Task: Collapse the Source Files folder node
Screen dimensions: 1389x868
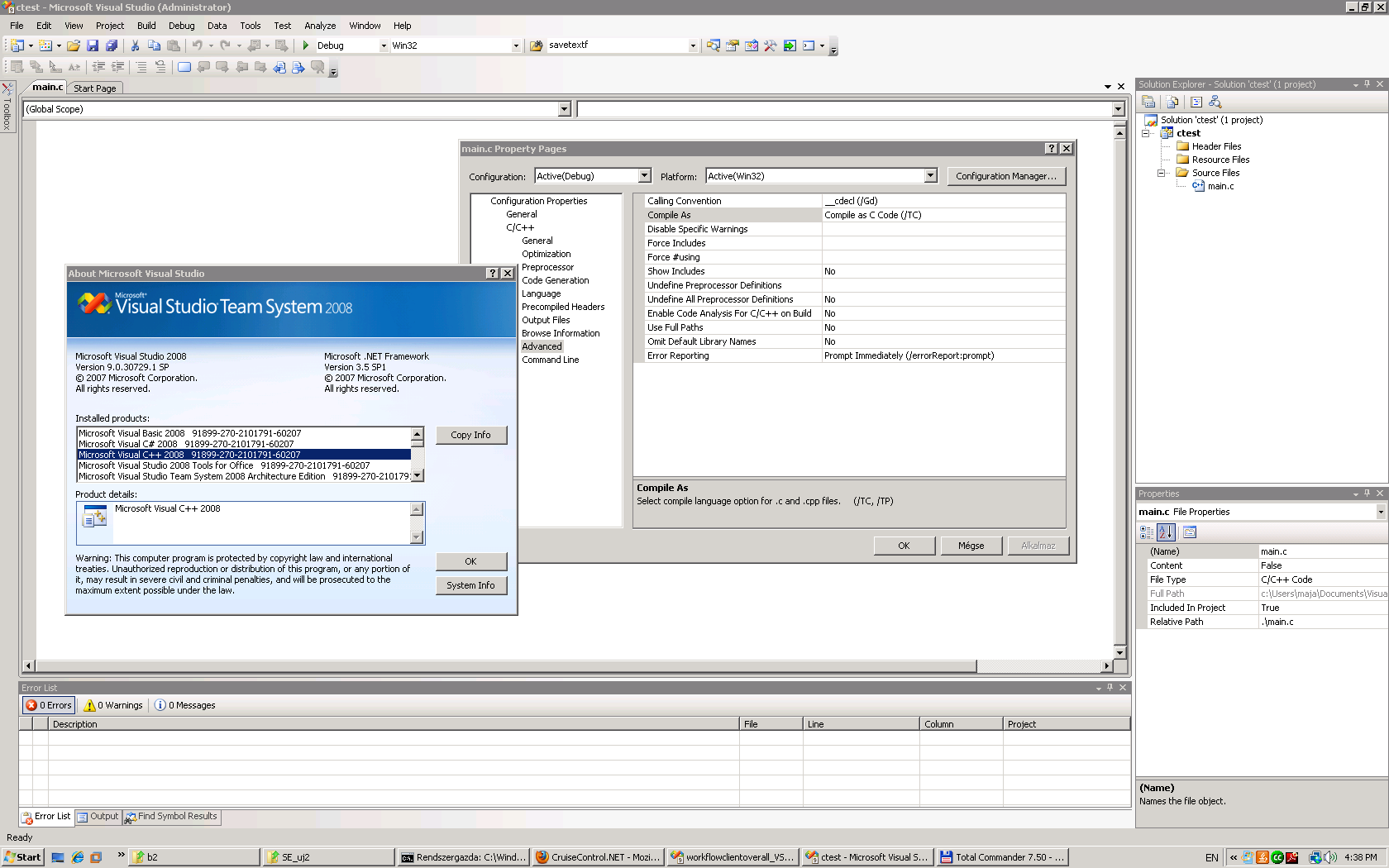Action: tap(1161, 173)
